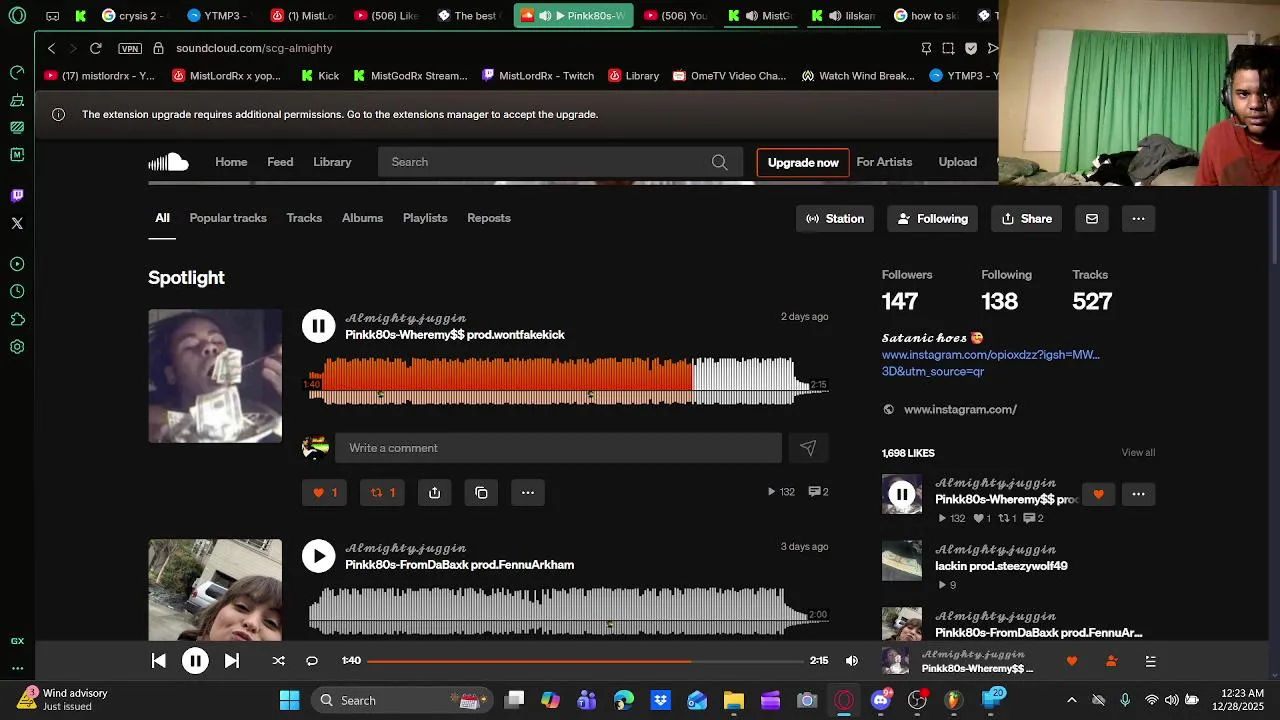Seek in Wheremy$$ waveform
The width and height of the screenshot is (1280, 720).
568,381
